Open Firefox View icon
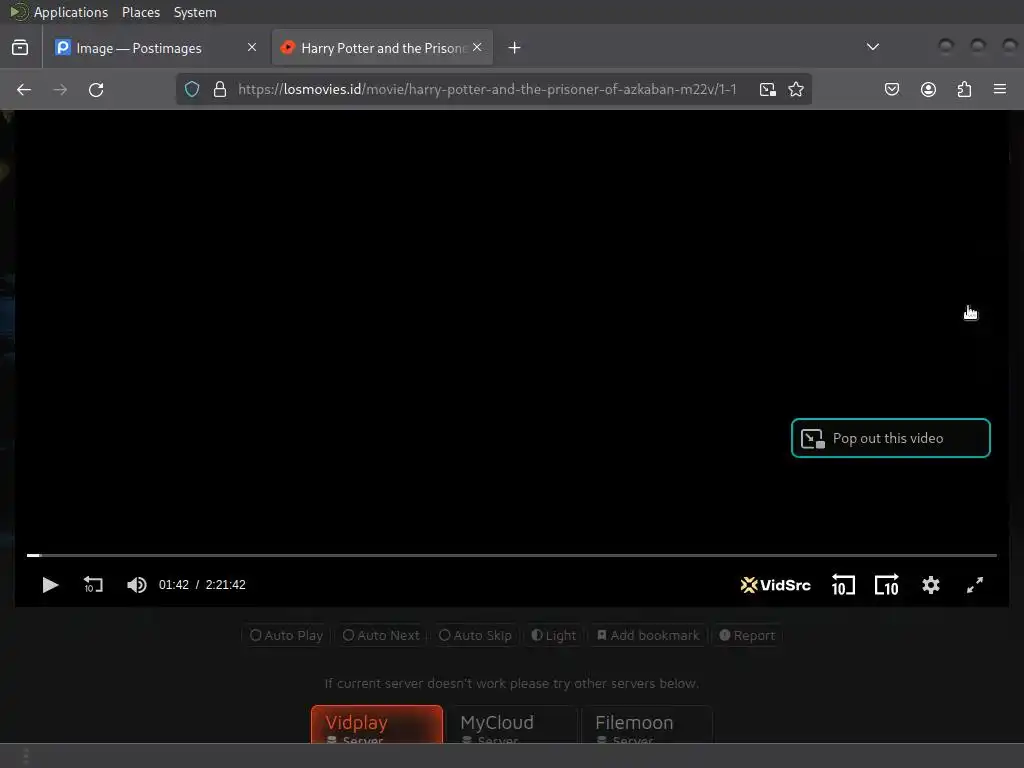The image size is (1024, 768). [x=20, y=48]
